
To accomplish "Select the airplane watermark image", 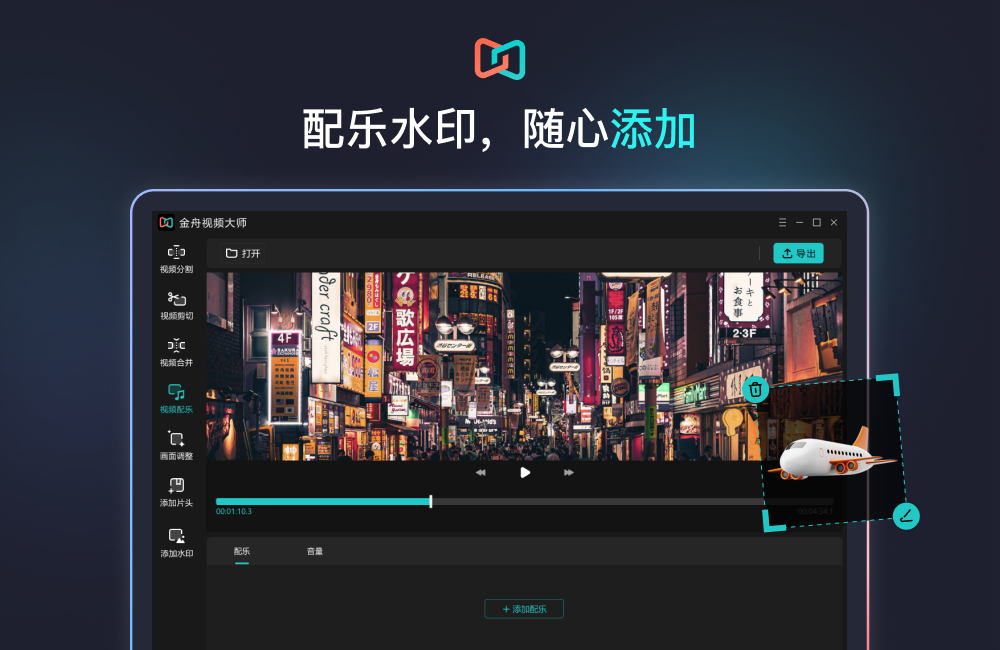I will pyautogui.click(x=833, y=453).
